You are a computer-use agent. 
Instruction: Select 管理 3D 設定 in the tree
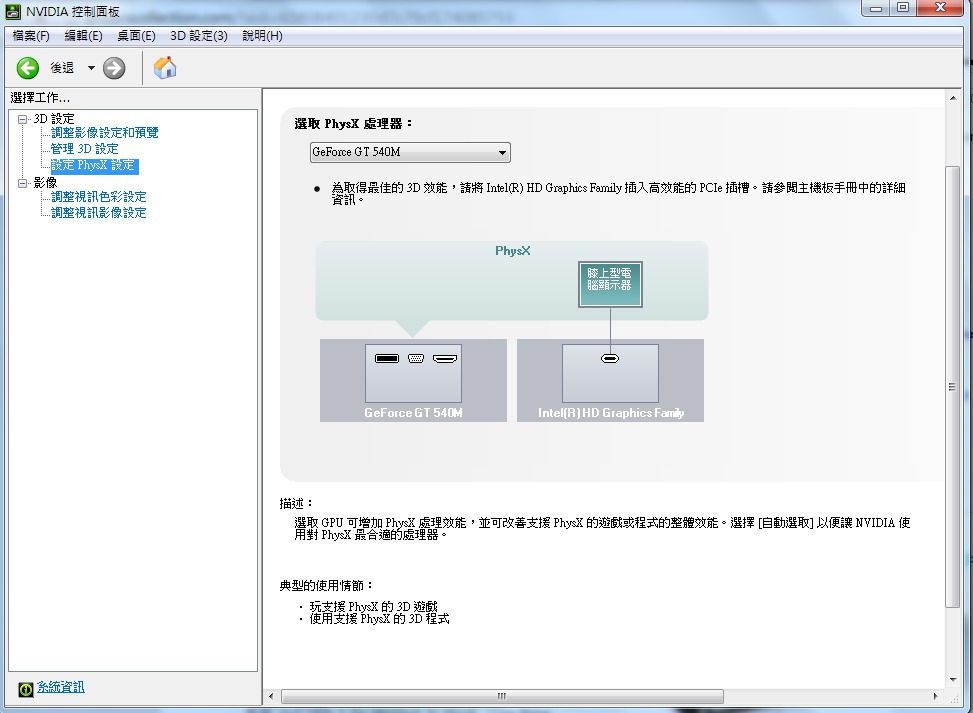pos(84,149)
